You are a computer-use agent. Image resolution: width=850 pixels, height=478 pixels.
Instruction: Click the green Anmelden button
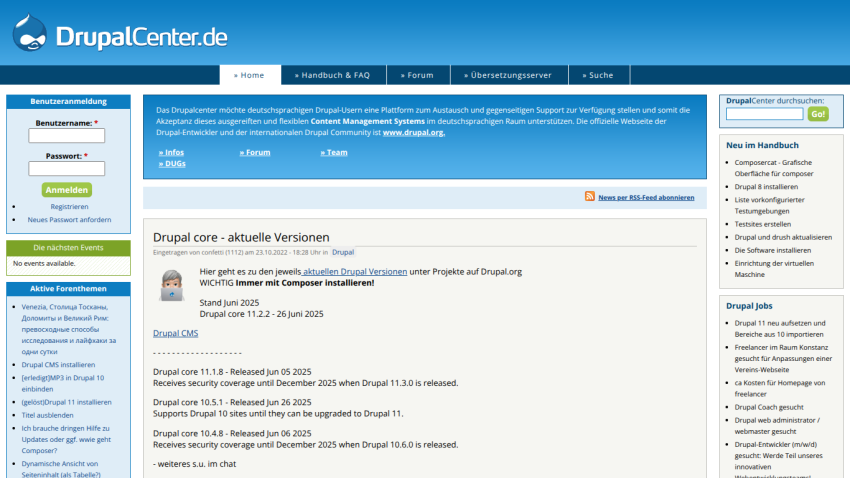pyautogui.click(x=67, y=190)
